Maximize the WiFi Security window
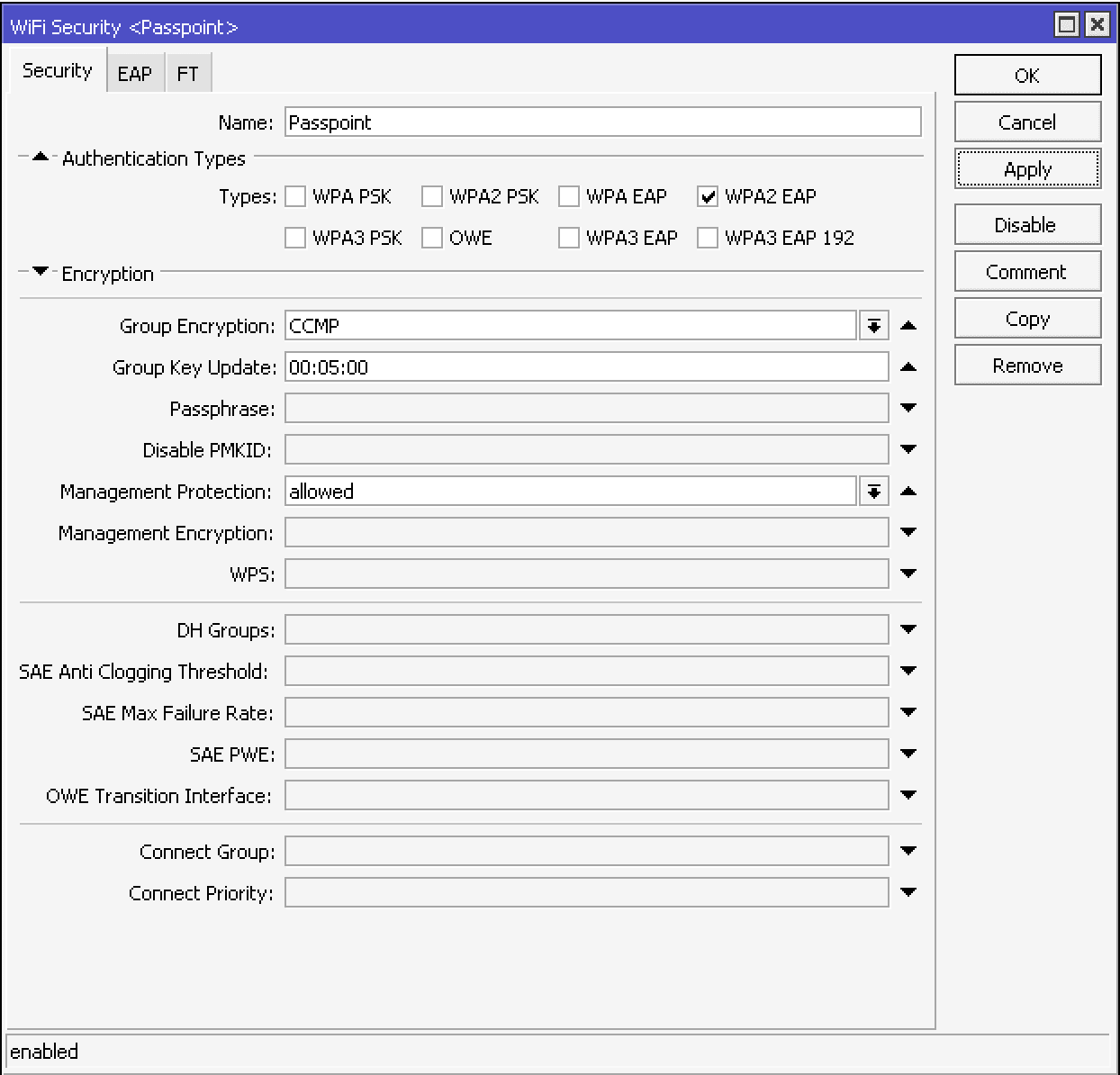1120x1075 pixels. tap(1067, 24)
